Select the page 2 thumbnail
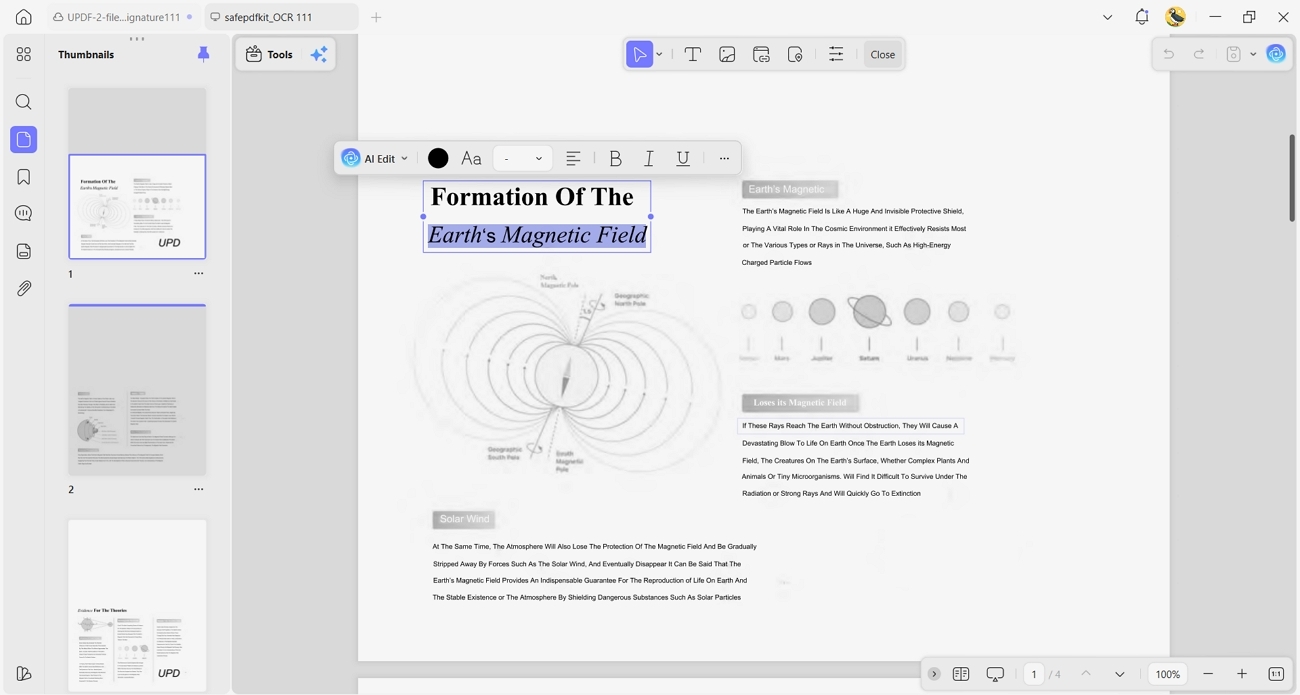1300x695 pixels. (x=137, y=390)
